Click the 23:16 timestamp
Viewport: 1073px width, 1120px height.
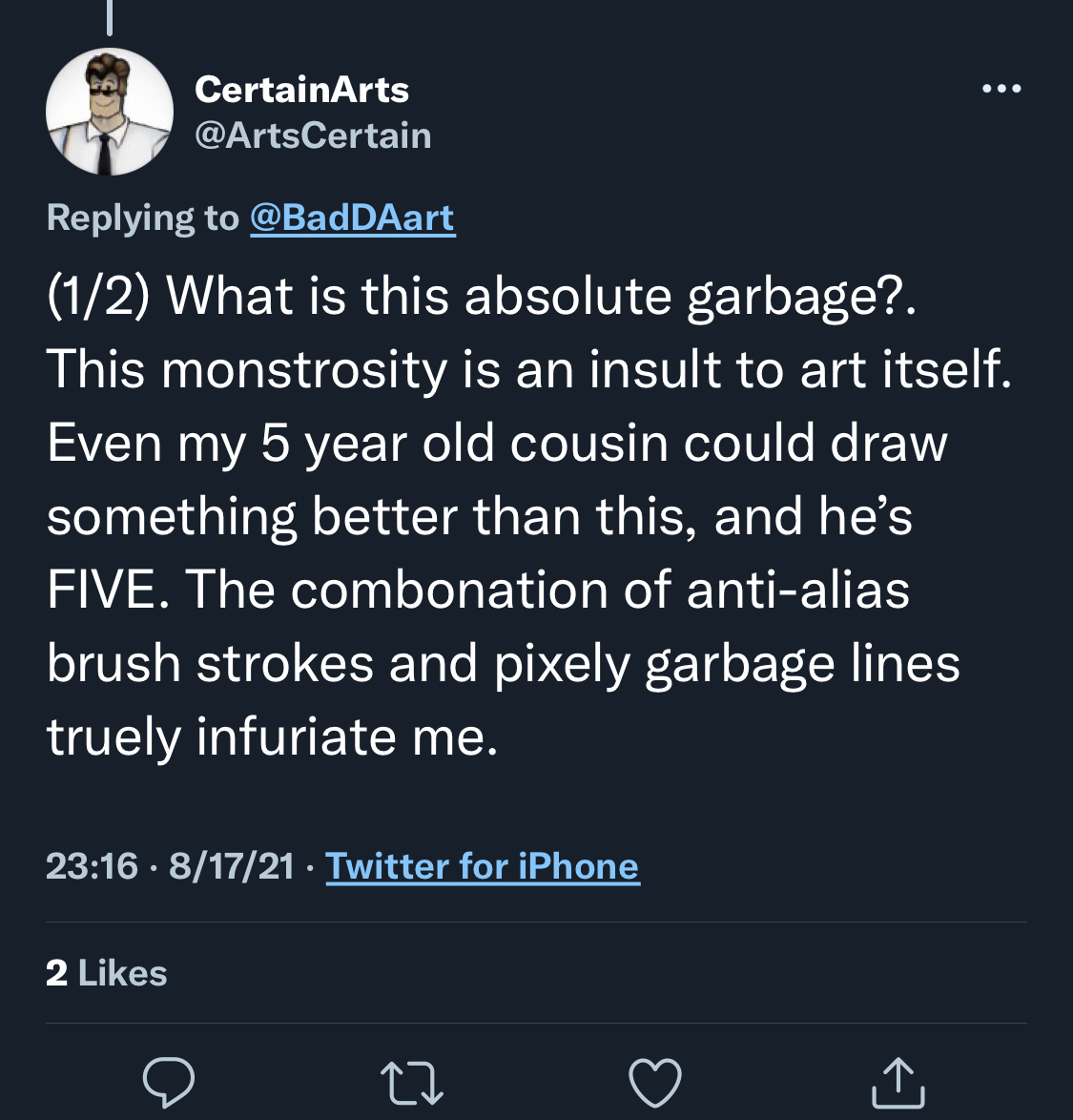pyautogui.click(x=92, y=866)
